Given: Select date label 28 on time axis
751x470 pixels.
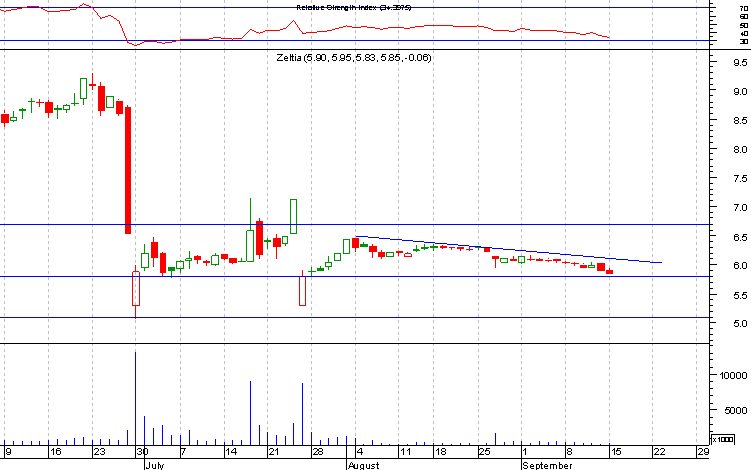Looking at the screenshot, I should (318, 452).
